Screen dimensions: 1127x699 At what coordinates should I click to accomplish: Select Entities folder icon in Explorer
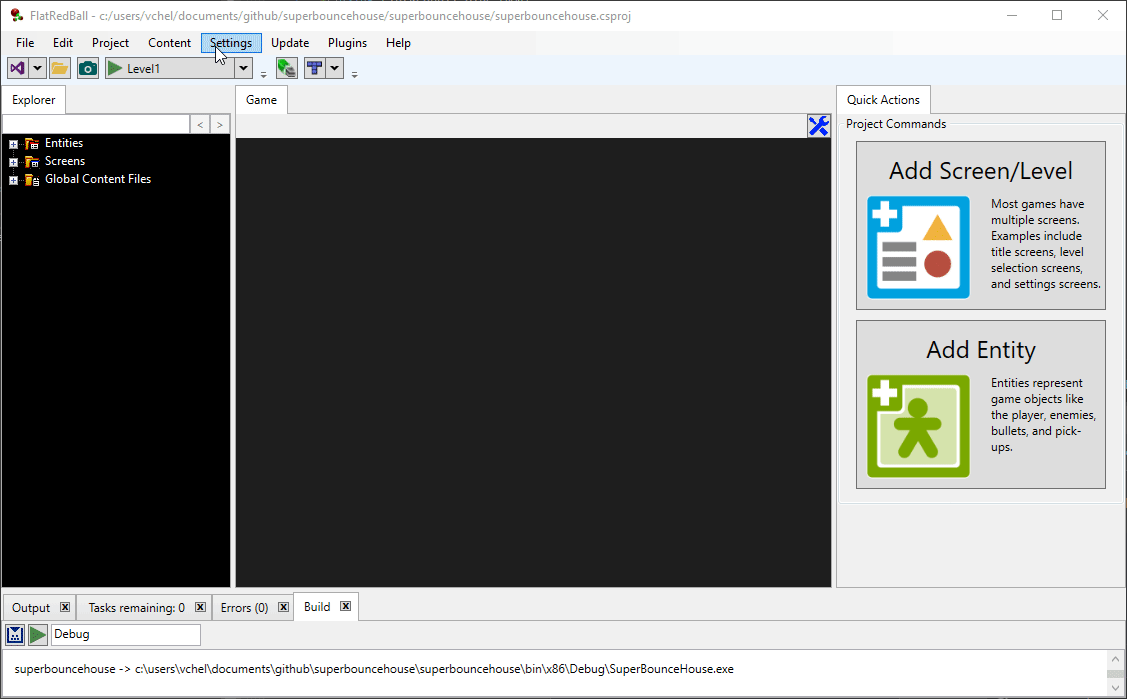[32, 144]
